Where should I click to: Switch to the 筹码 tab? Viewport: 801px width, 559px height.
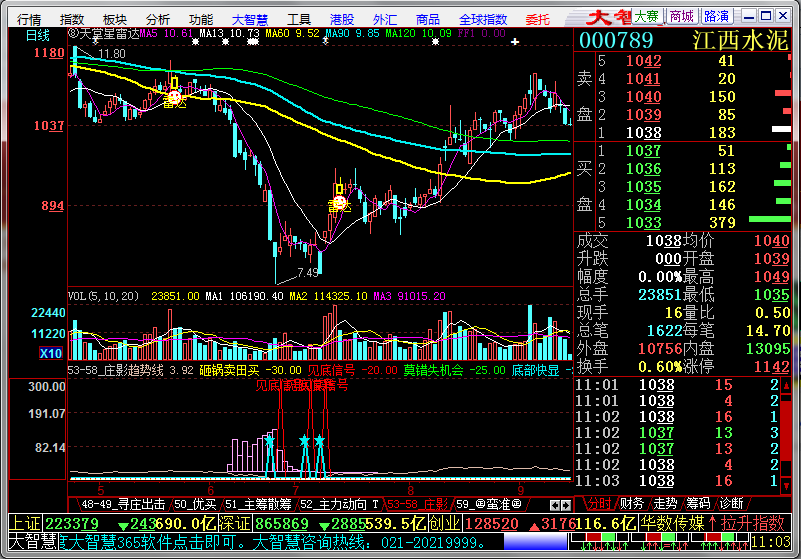(698, 504)
